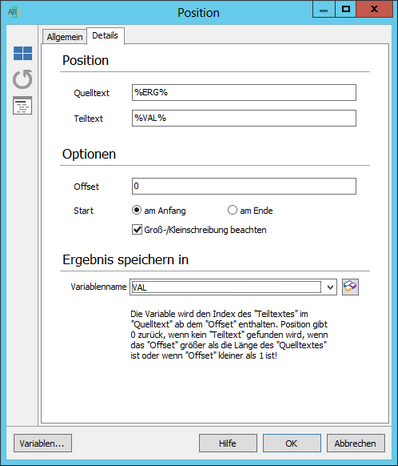The width and height of the screenshot is (398, 466).
Task: Click the Quelltext input field
Action: click(x=244, y=93)
